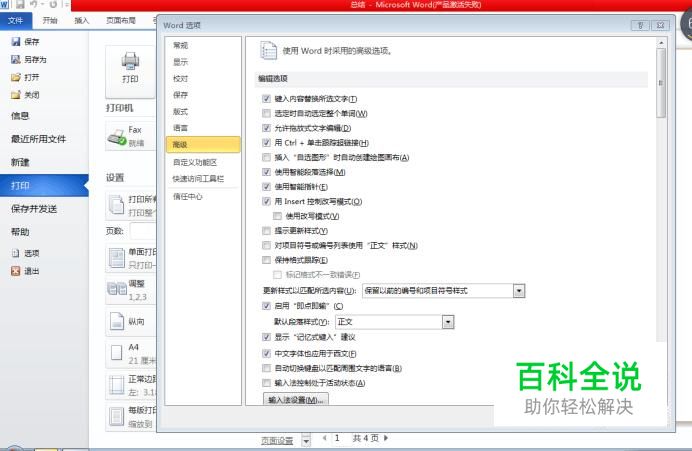This screenshot has width=692, height=451.
Task: Click the 输入法设置(M)... button
Action: coord(295,400)
